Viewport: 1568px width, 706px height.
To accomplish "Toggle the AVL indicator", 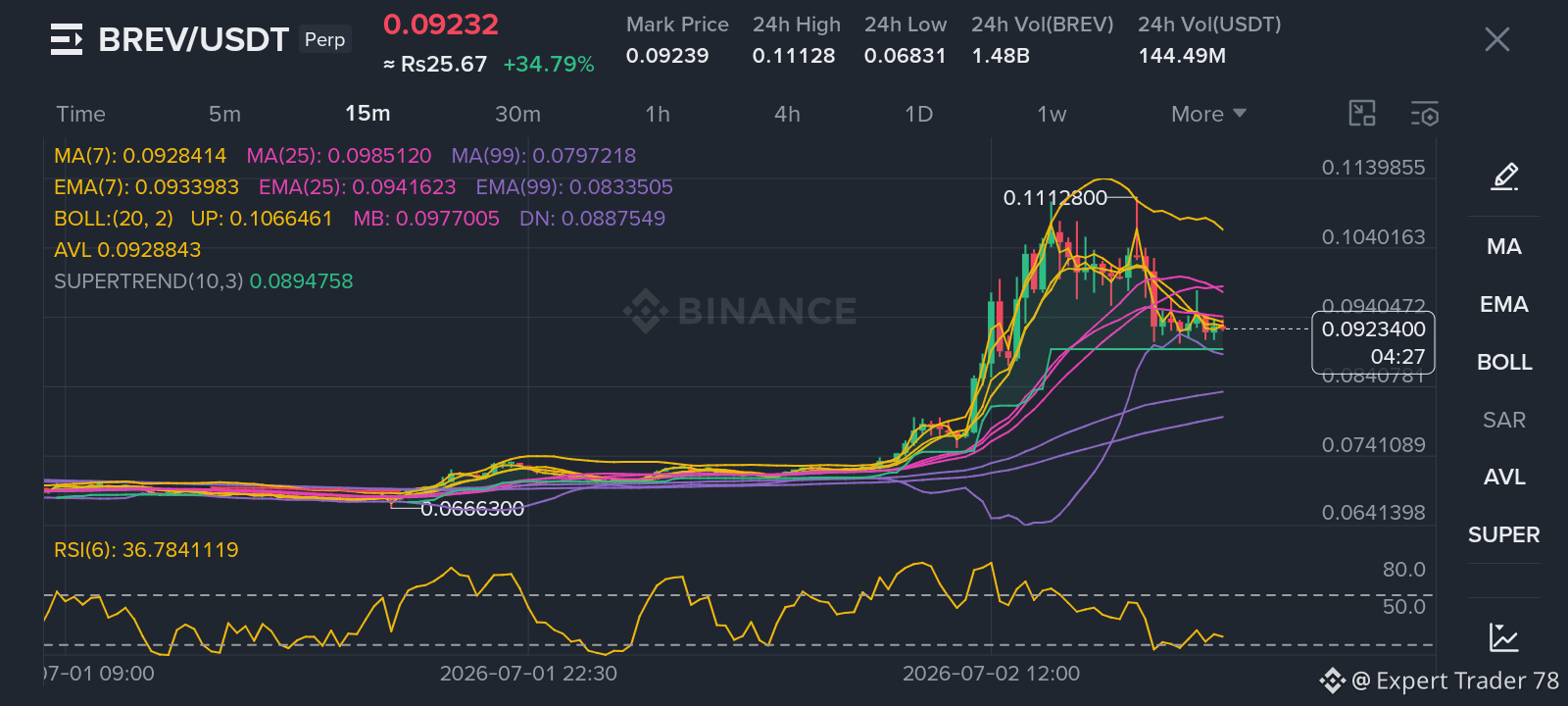I will click(x=1504, y=477).
